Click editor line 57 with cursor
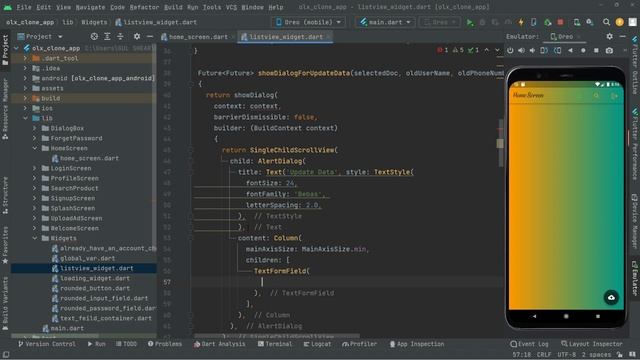 pyautogui.click(x=347, y=282)
